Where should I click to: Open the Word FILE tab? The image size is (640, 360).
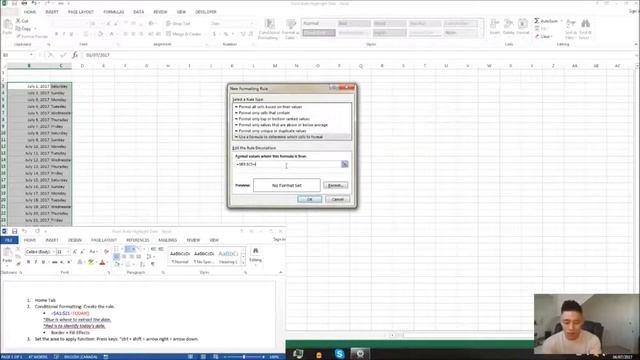[9, 240]
